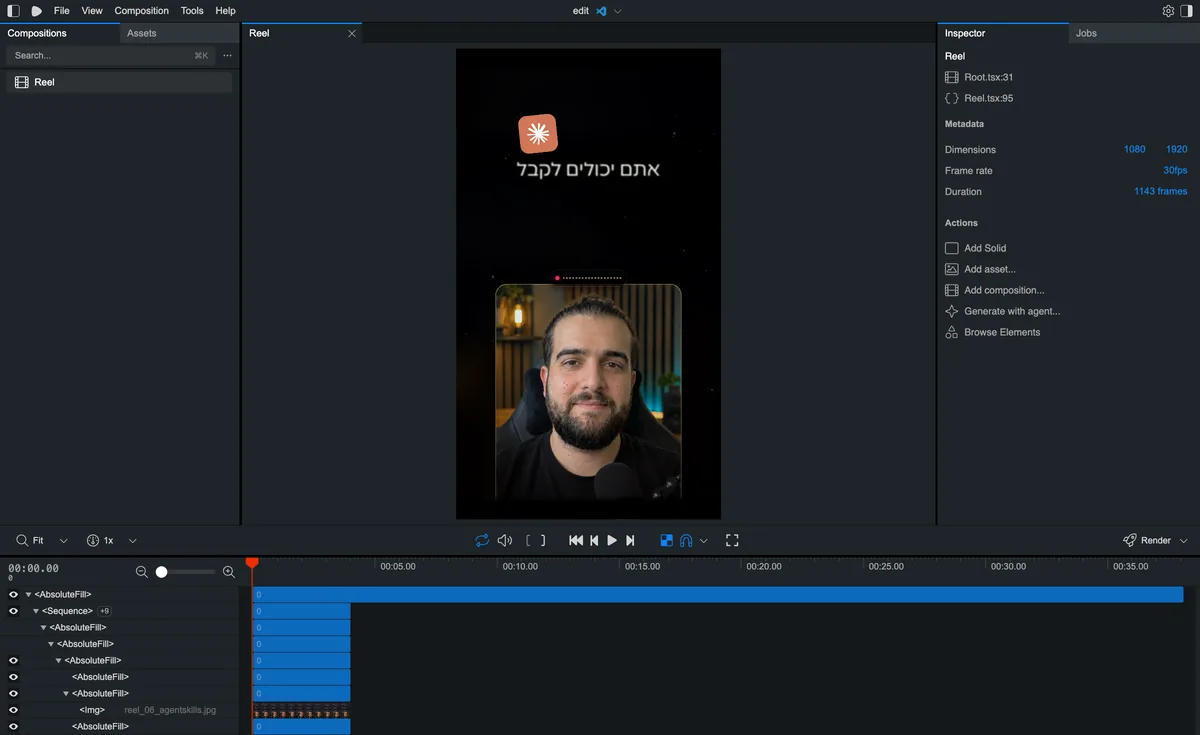Click the Reel composition film icon

pyautogui.click(x=22, y=82)
